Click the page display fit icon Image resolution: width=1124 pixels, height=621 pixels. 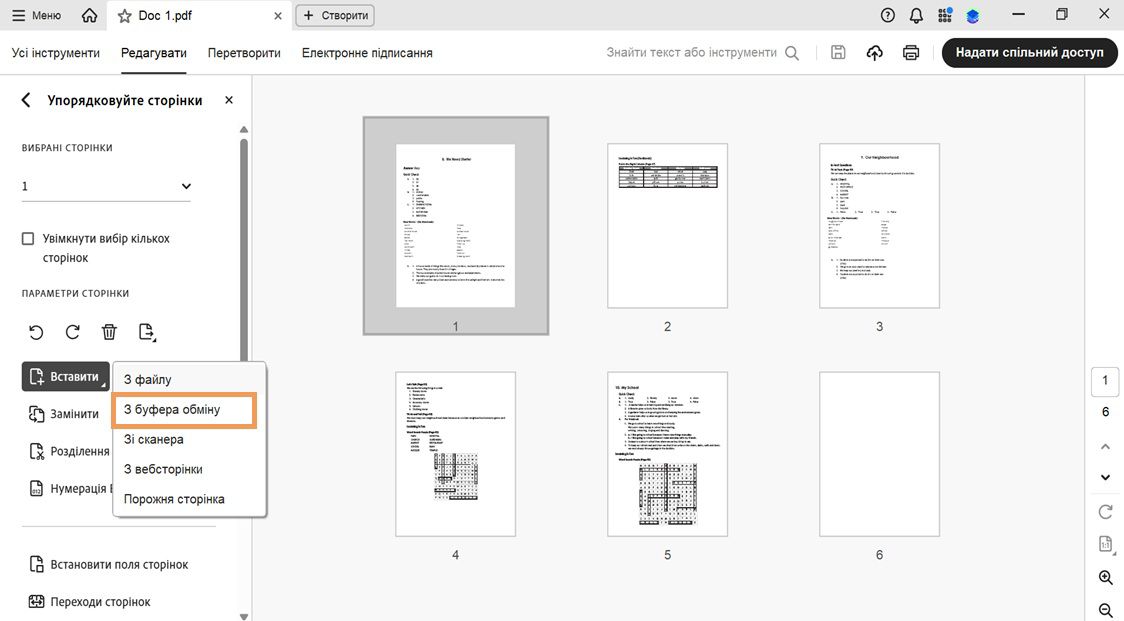(1105, 544)
